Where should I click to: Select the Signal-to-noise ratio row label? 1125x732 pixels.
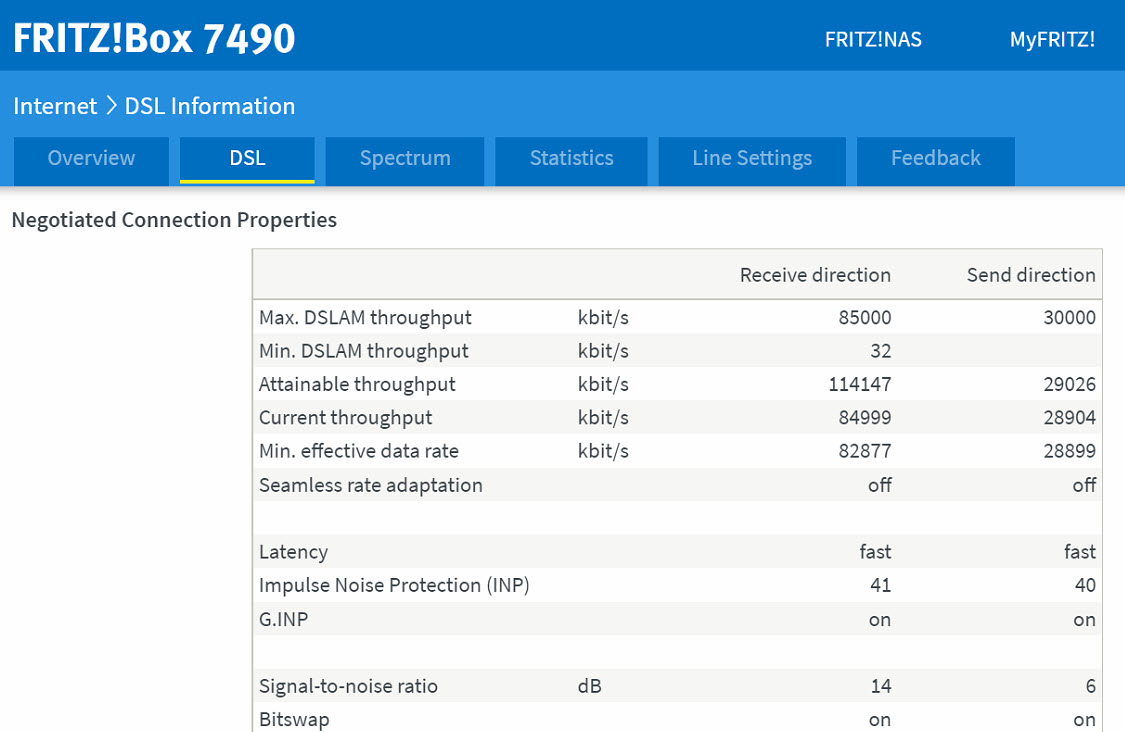coord(348,686)
